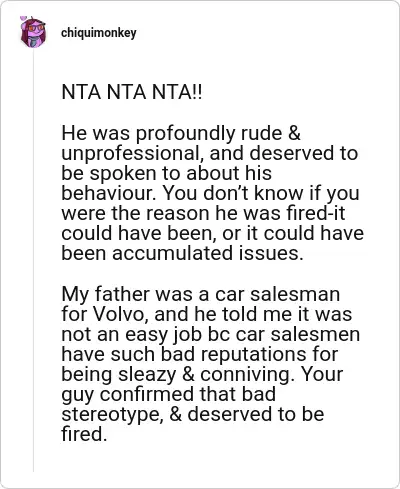
Task: Click the word 'unprofessional,' in the comment
Action: pyautogui.click(x=132, y=154)
